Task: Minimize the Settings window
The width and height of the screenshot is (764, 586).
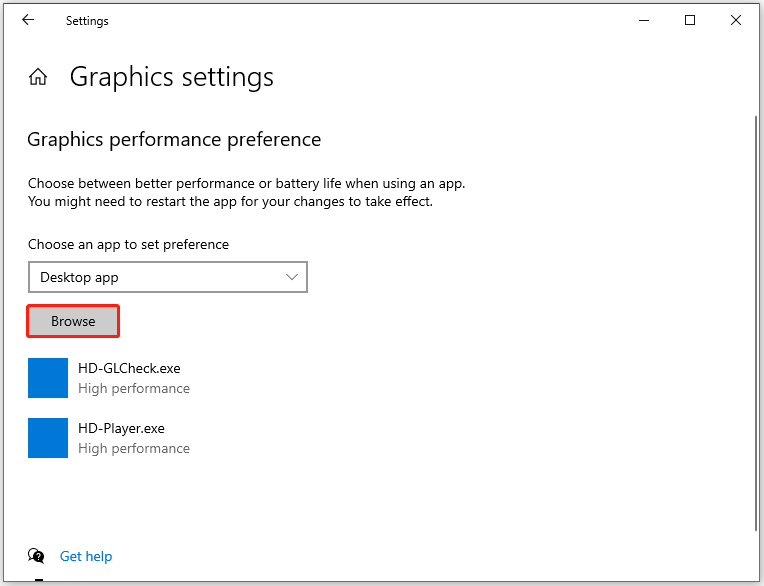Action: tap(643, 20)
